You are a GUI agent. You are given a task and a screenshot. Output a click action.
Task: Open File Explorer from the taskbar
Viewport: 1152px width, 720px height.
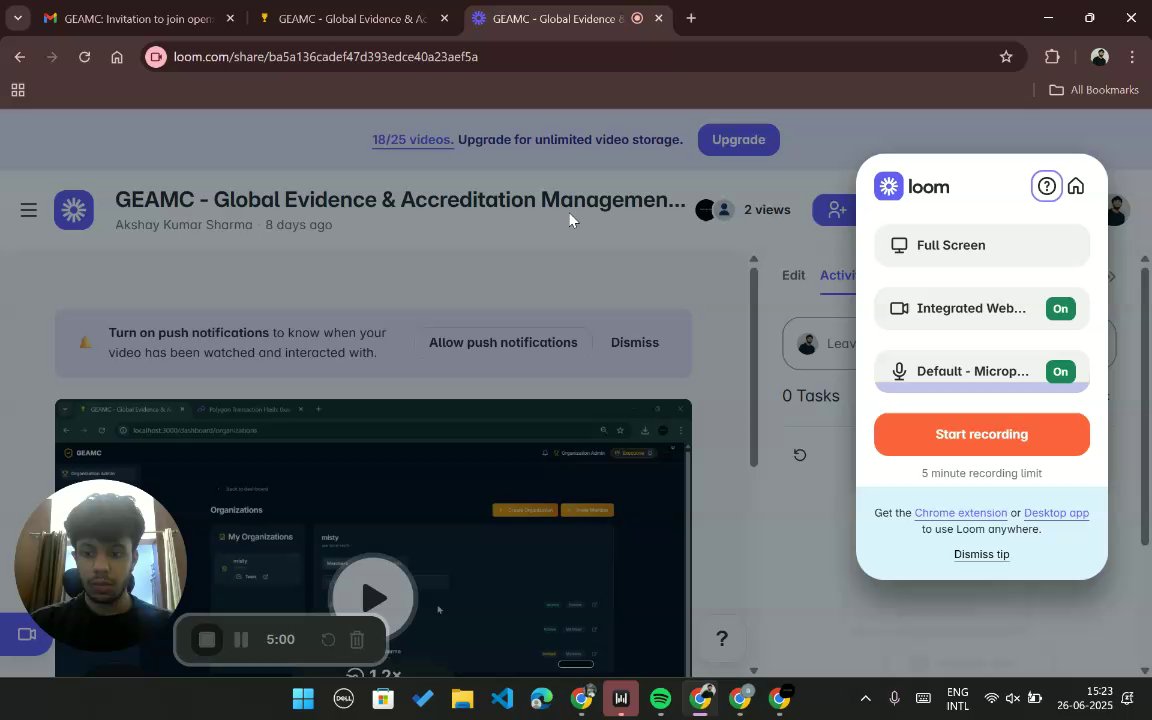462,698
